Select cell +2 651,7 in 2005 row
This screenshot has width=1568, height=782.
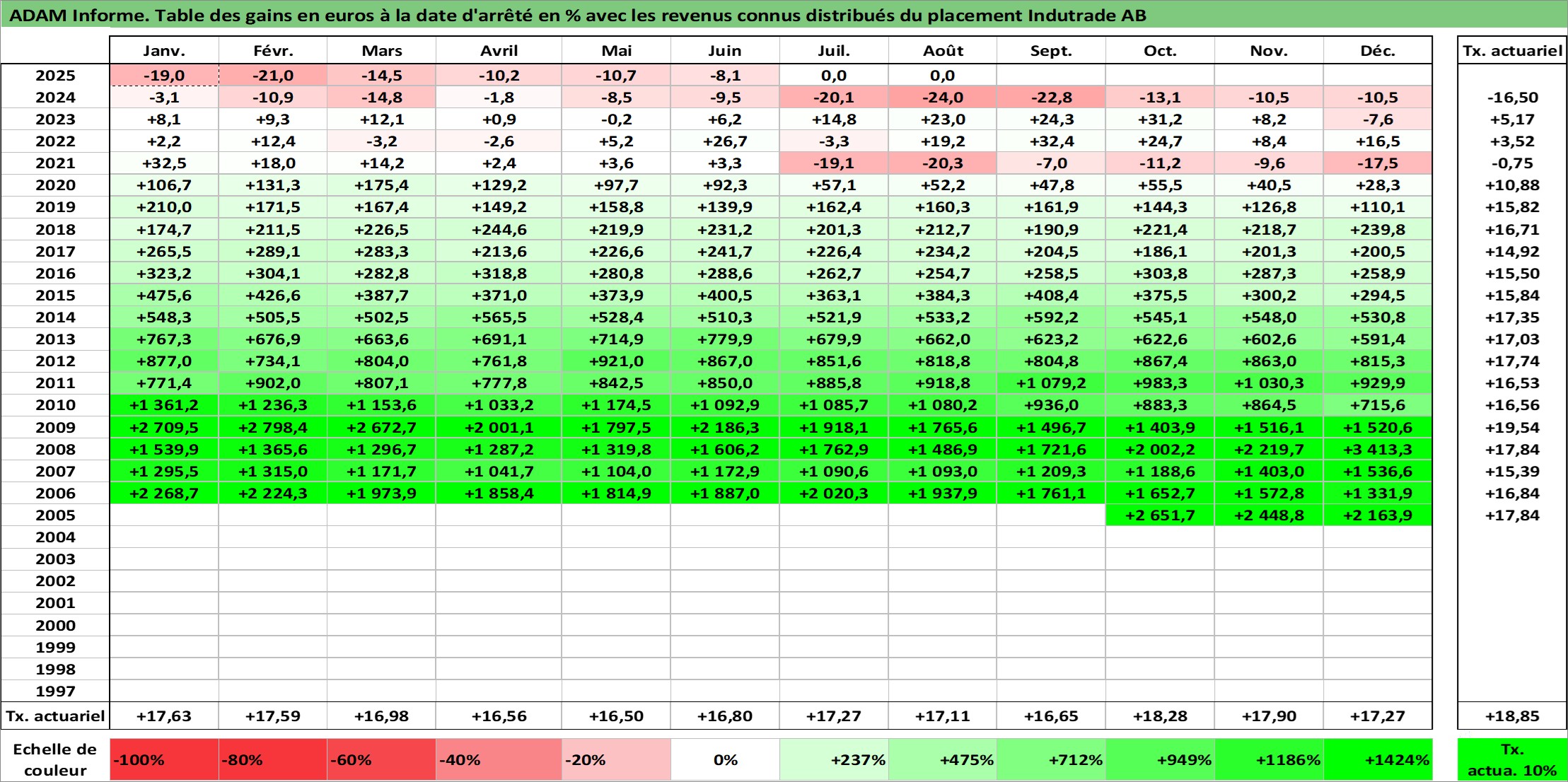pos(1160,515)
